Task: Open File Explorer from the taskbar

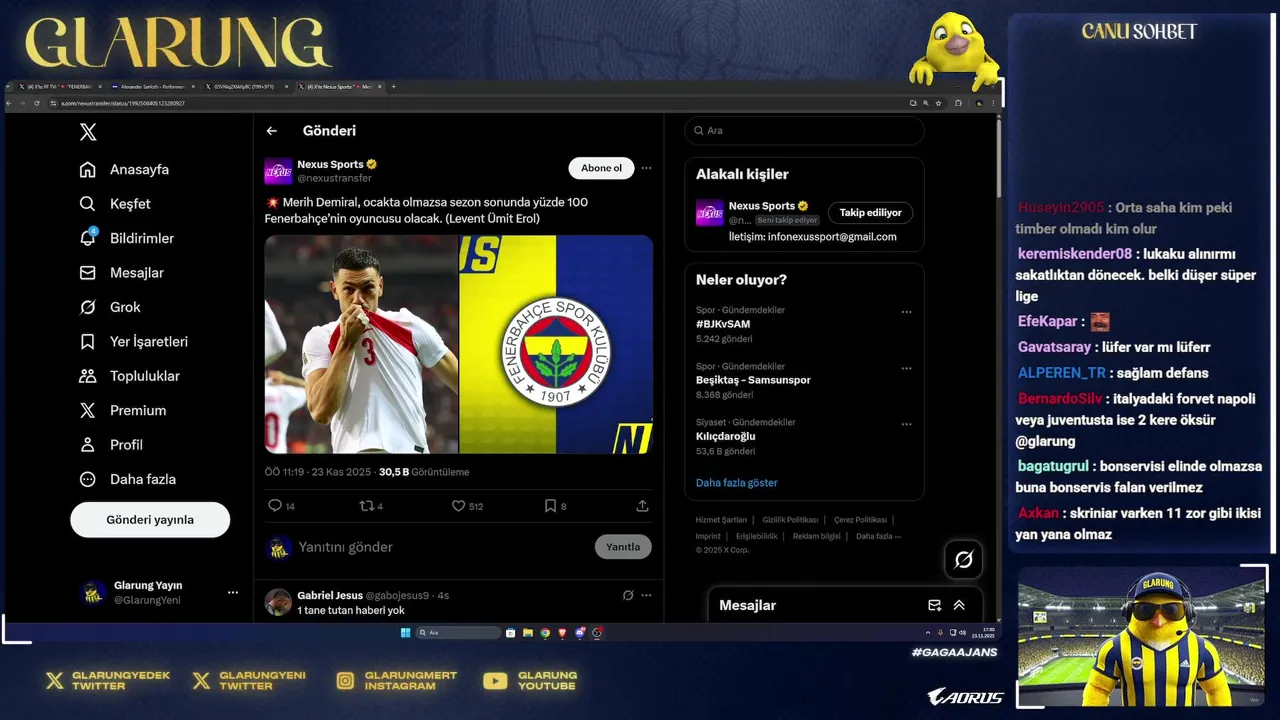Action: pos(528,633)
